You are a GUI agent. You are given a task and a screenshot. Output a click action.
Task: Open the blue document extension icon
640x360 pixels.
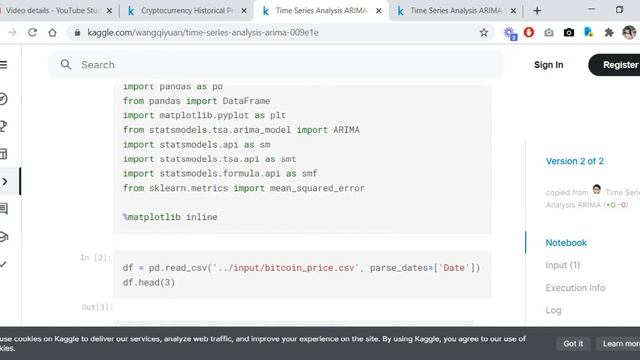(x=589, y=32)
